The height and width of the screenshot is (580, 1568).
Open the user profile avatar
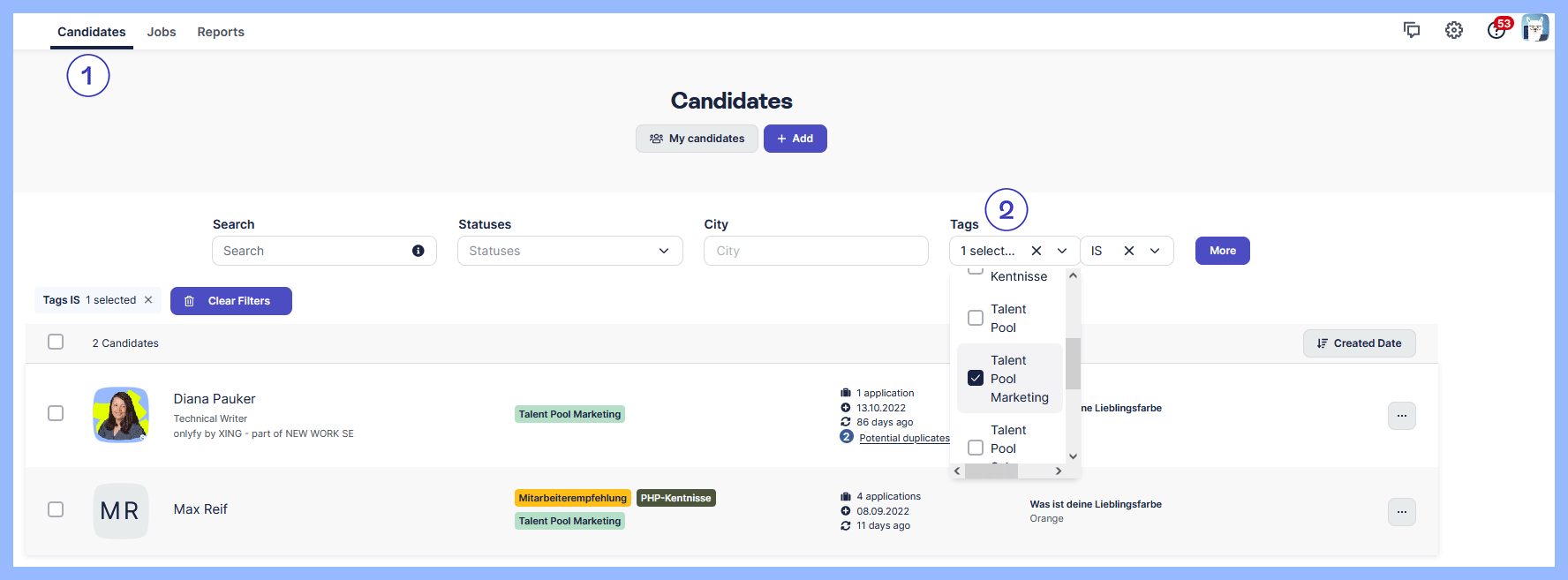tap(1535, 28)
